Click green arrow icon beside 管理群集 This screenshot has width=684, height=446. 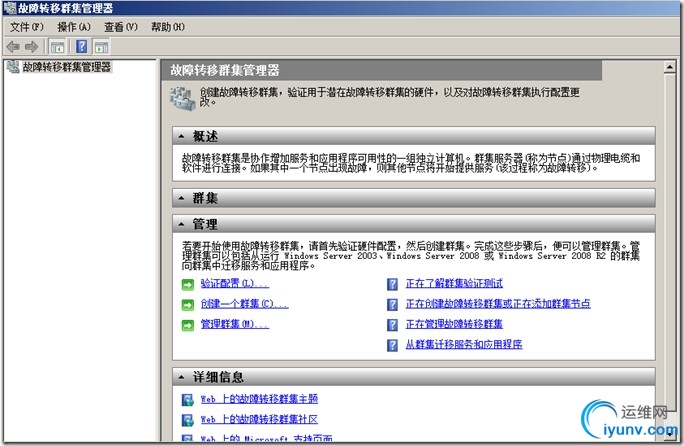[188, 325]
